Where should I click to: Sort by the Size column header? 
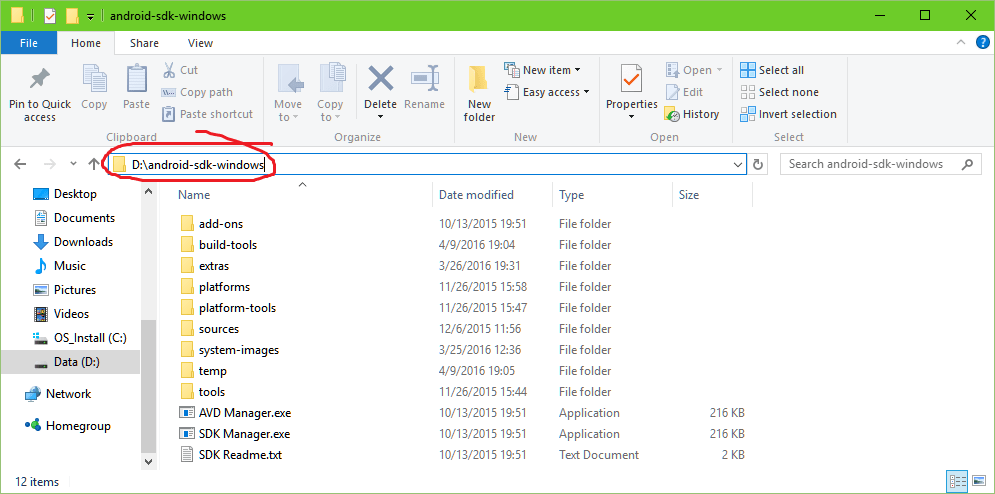[x=689, y=195]
